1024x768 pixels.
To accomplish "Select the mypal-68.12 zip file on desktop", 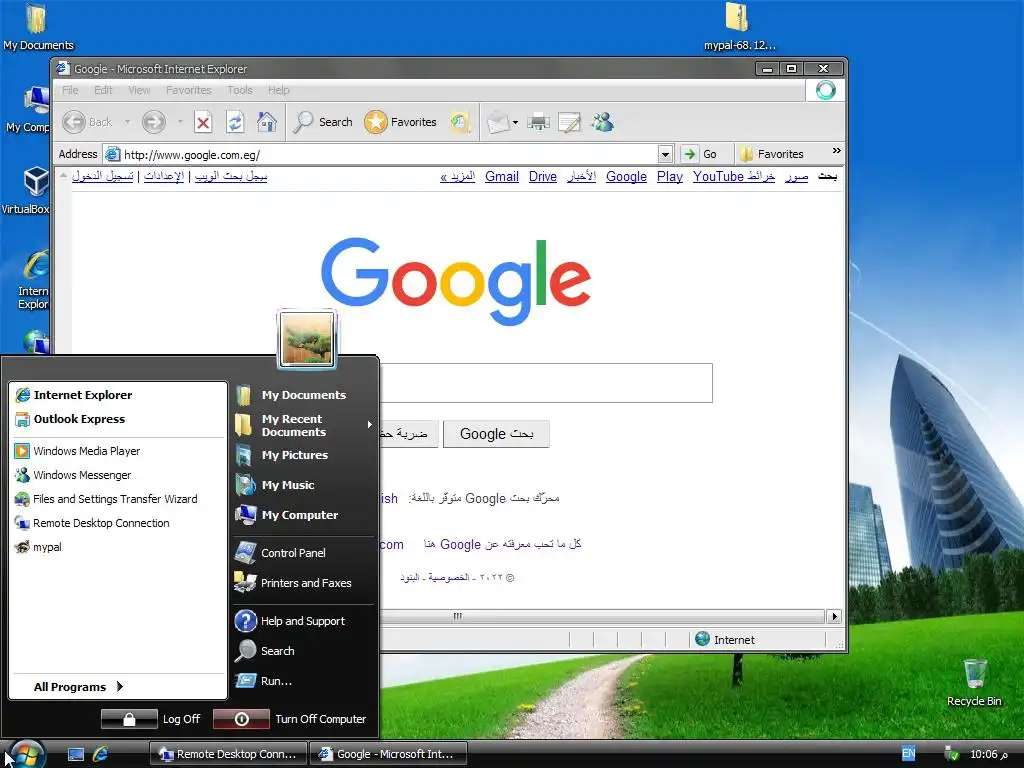I will pyautogui.click(x=739, y=27).
